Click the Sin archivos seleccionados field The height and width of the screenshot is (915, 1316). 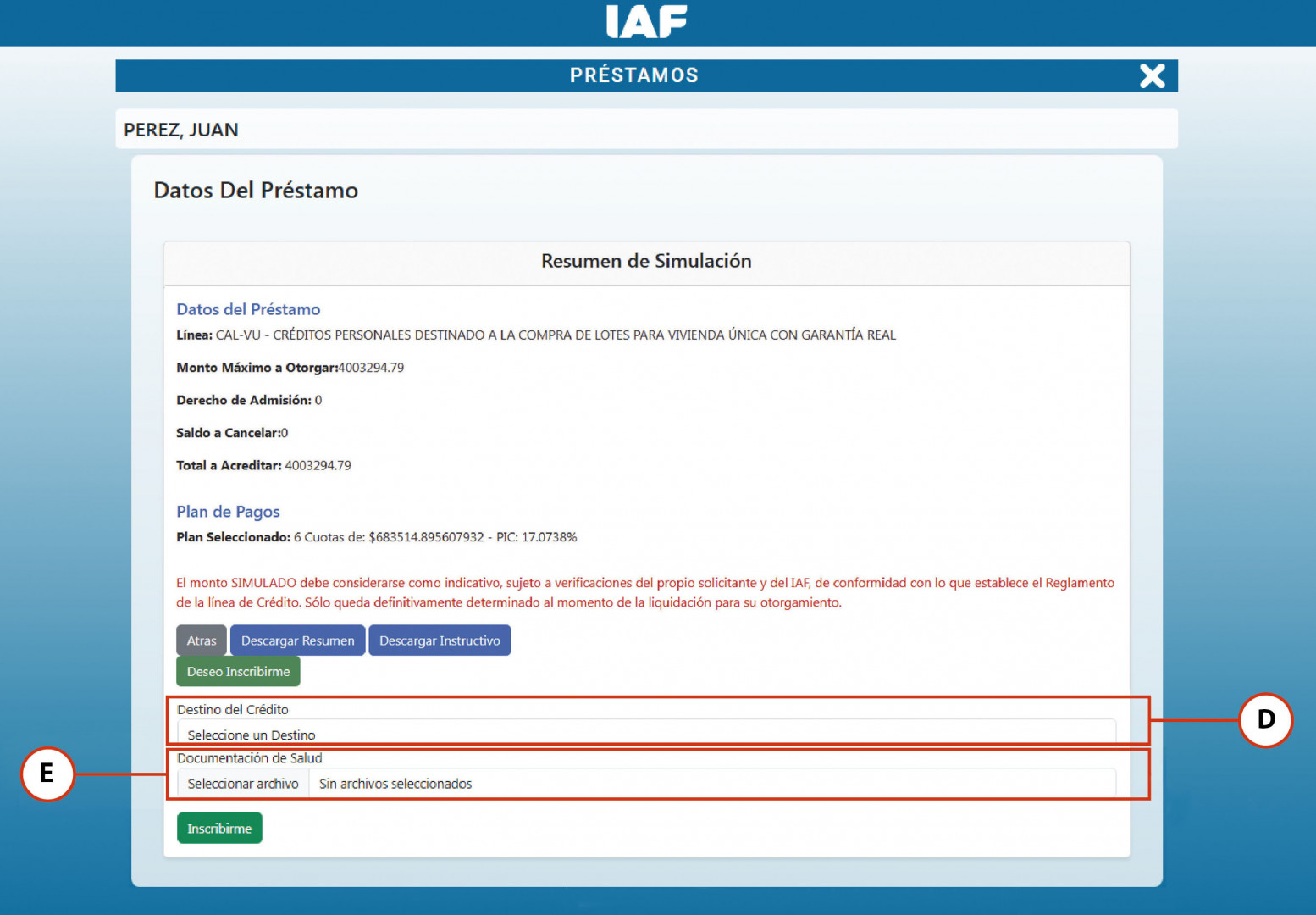click(711, 784)
